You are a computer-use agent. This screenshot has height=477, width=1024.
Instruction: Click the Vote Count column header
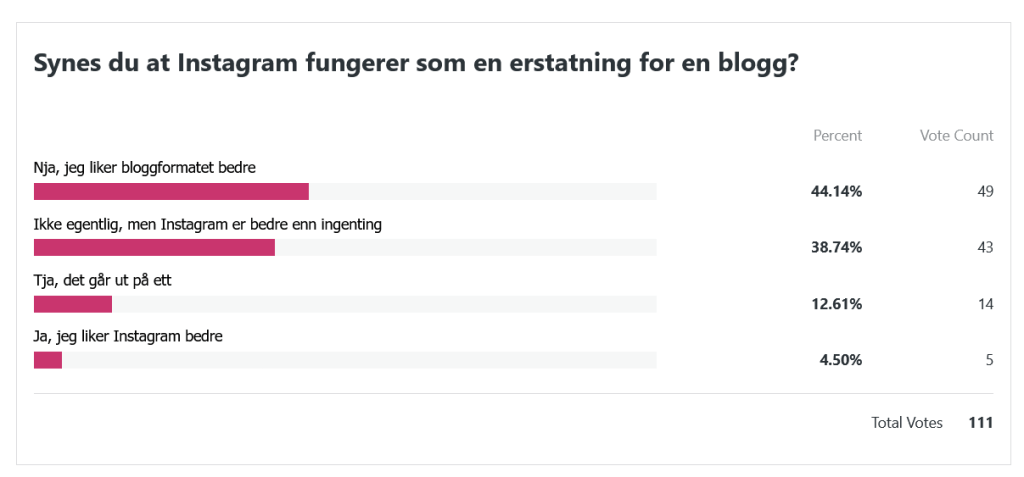click(x=956, y=136)
